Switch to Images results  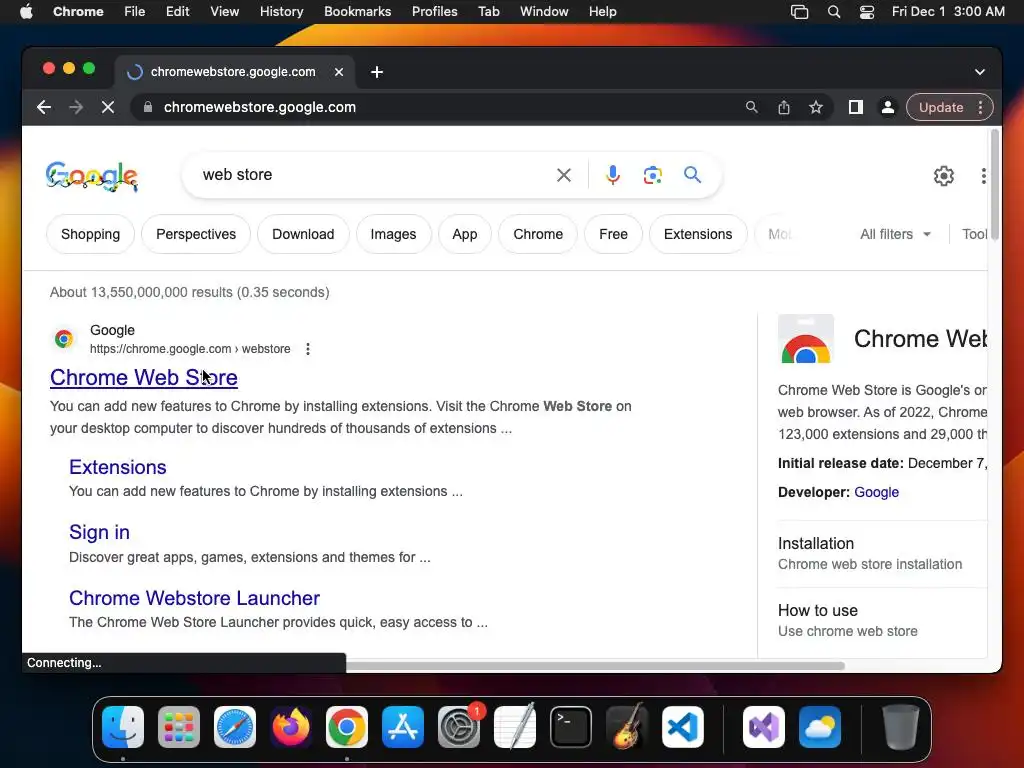point(393,234)
